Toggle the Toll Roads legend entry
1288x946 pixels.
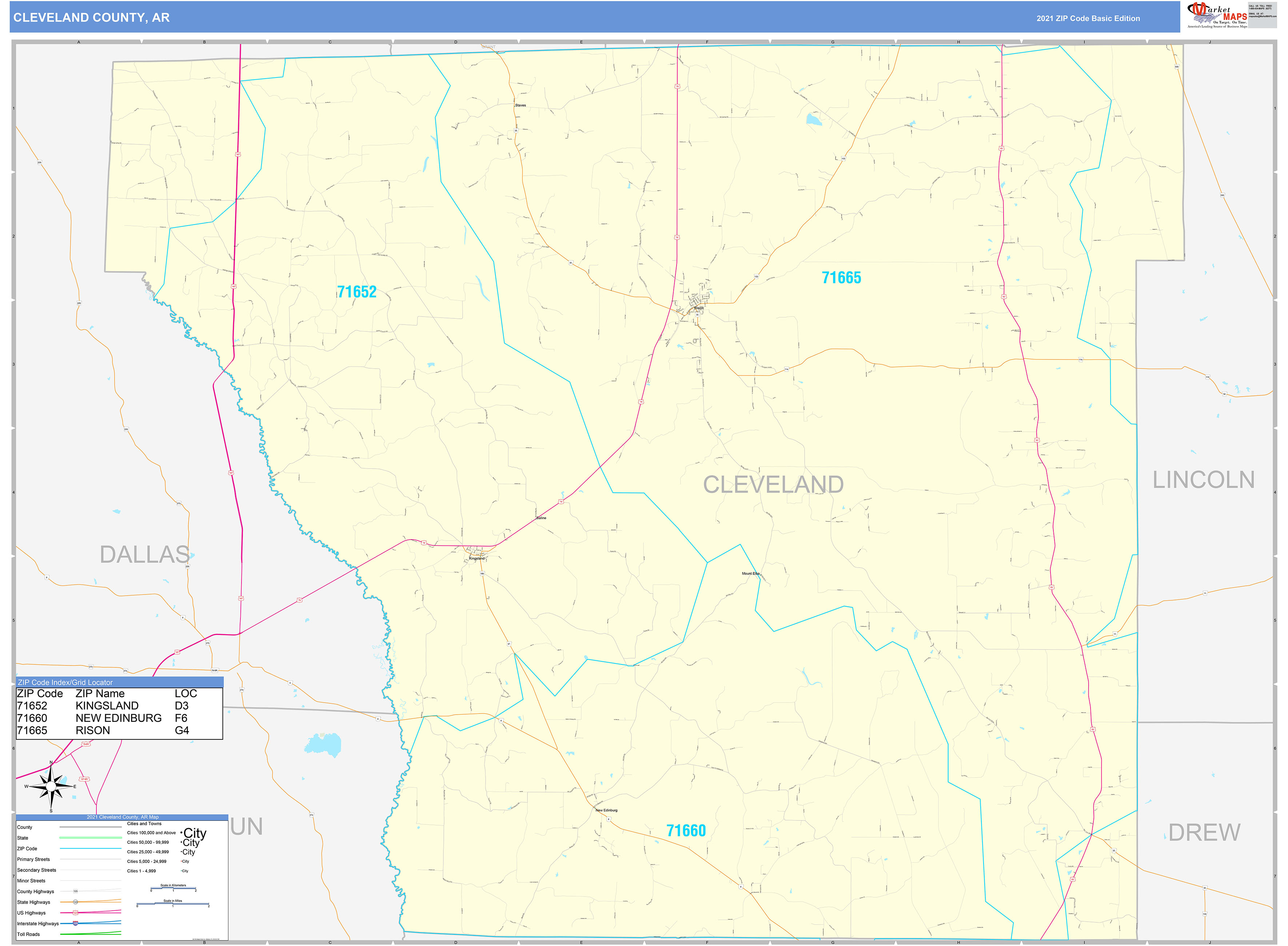coord(29,934)
